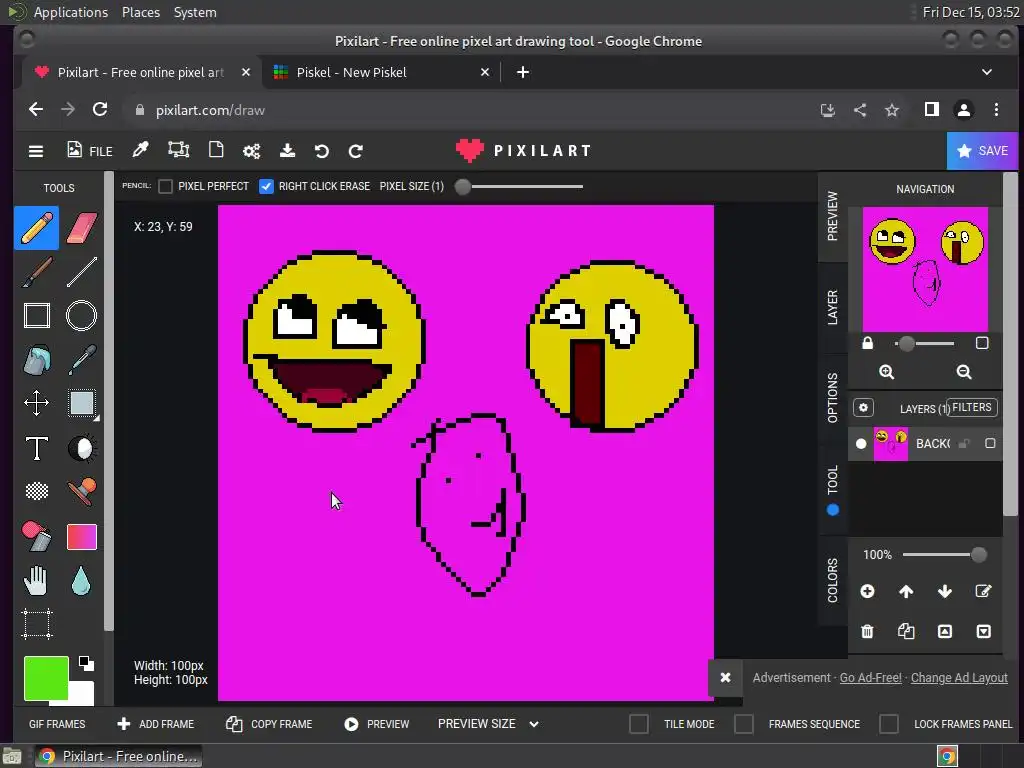This screenshot has height=768, width=1024.
Task: Toggle the navigation lock icon
Action: (x=867, y=343)
